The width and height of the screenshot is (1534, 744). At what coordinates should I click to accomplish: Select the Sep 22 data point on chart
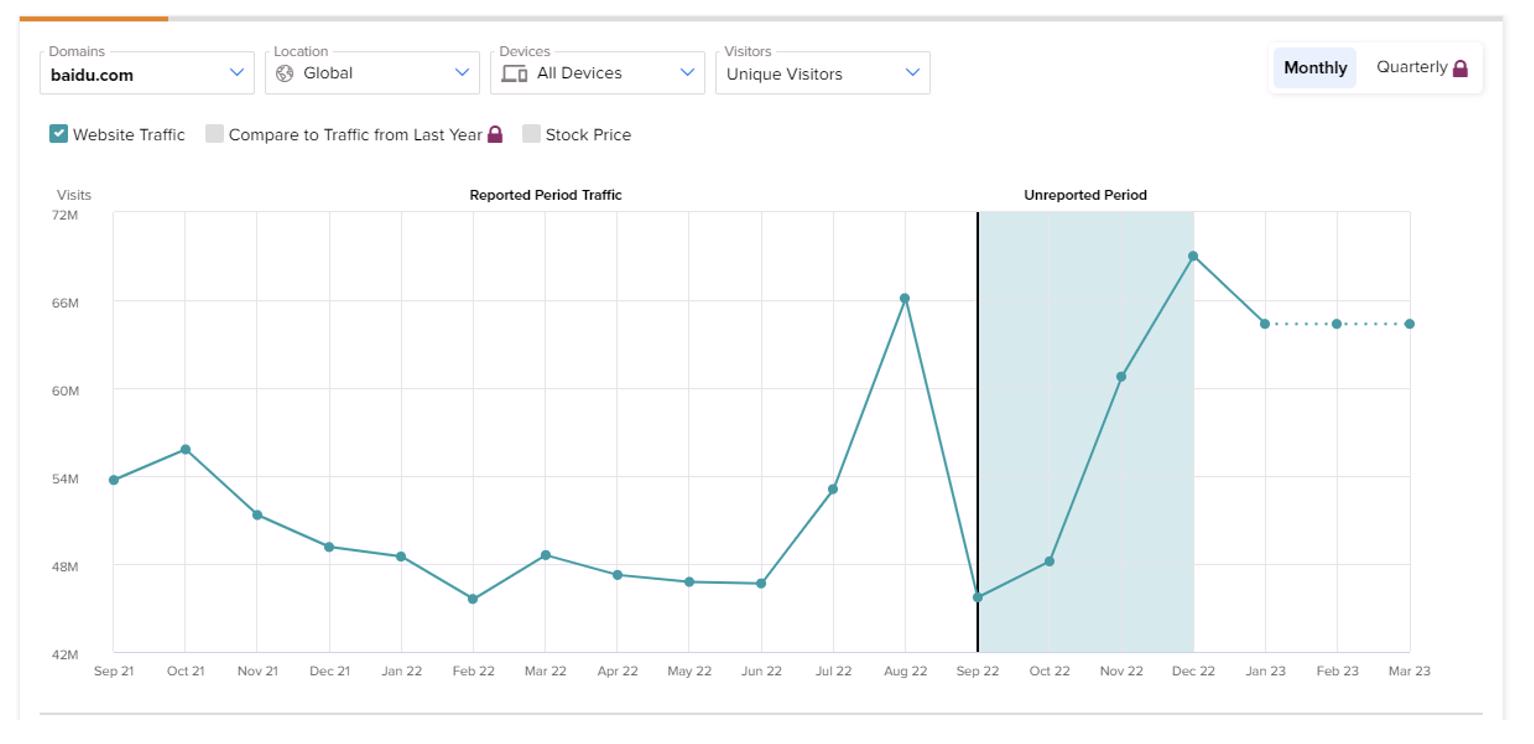pos(977,597)
